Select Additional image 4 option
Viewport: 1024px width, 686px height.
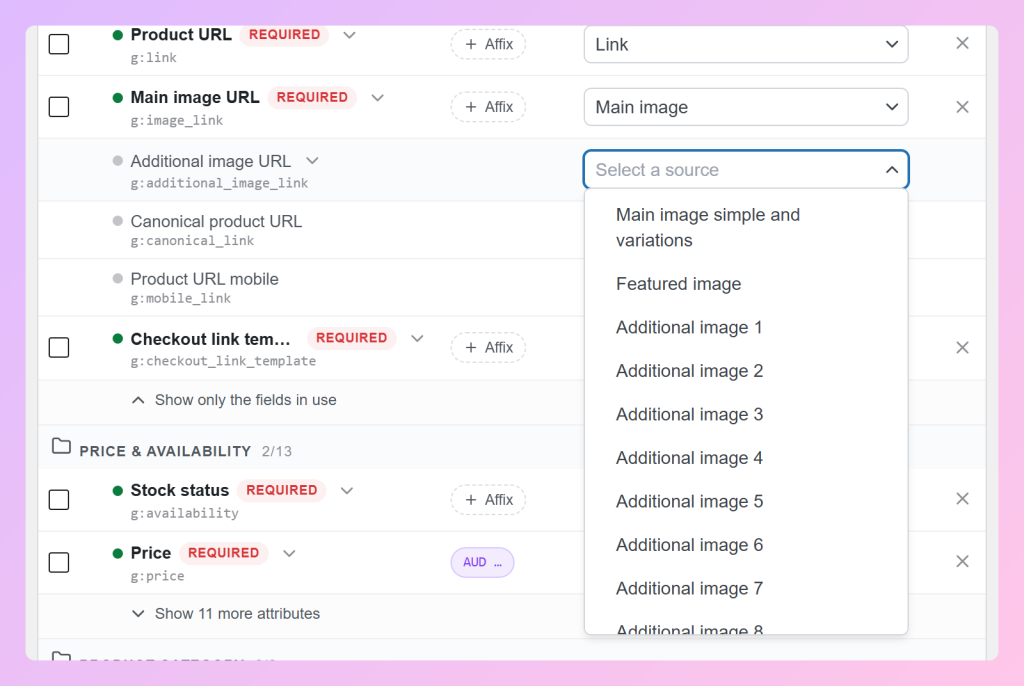click(x=746, y=458)
